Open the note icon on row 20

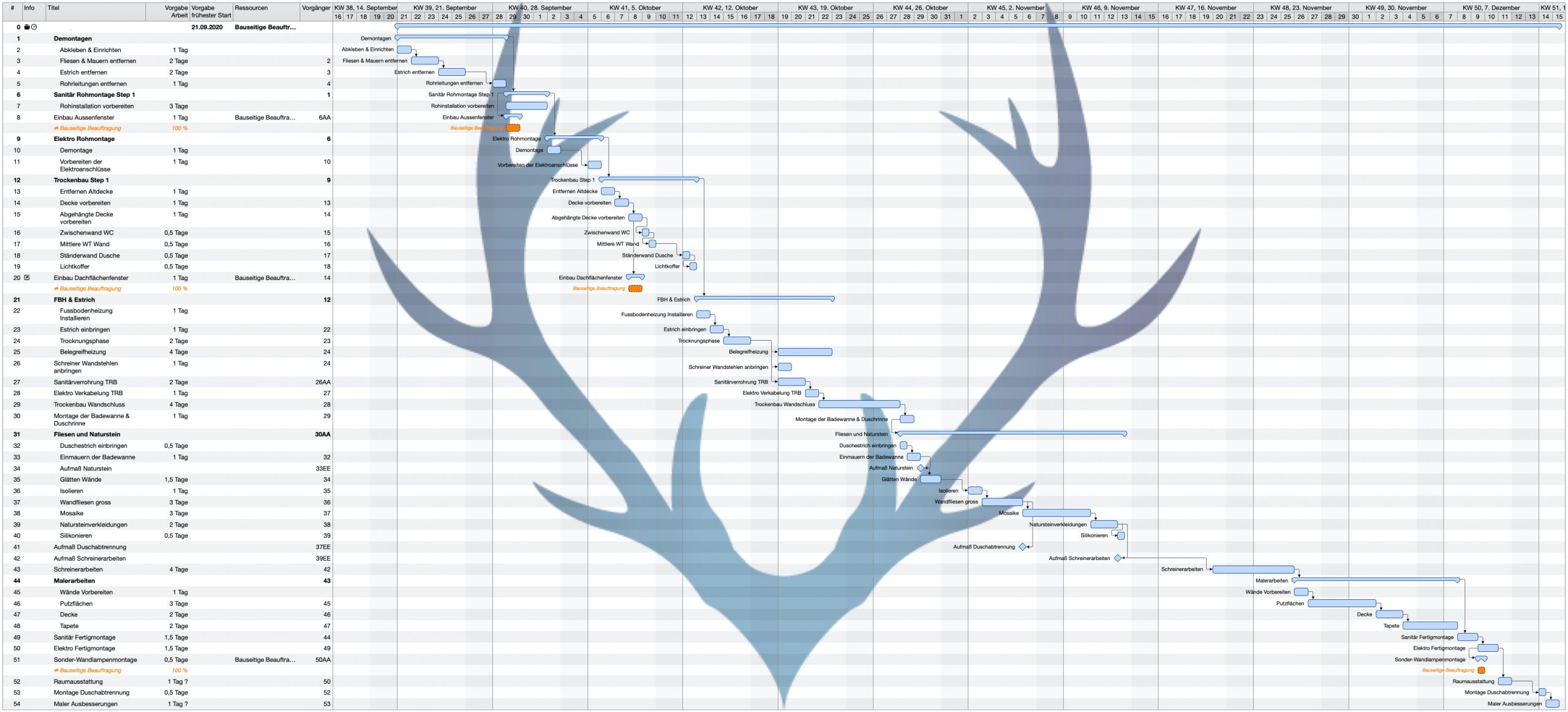[27, 278]
